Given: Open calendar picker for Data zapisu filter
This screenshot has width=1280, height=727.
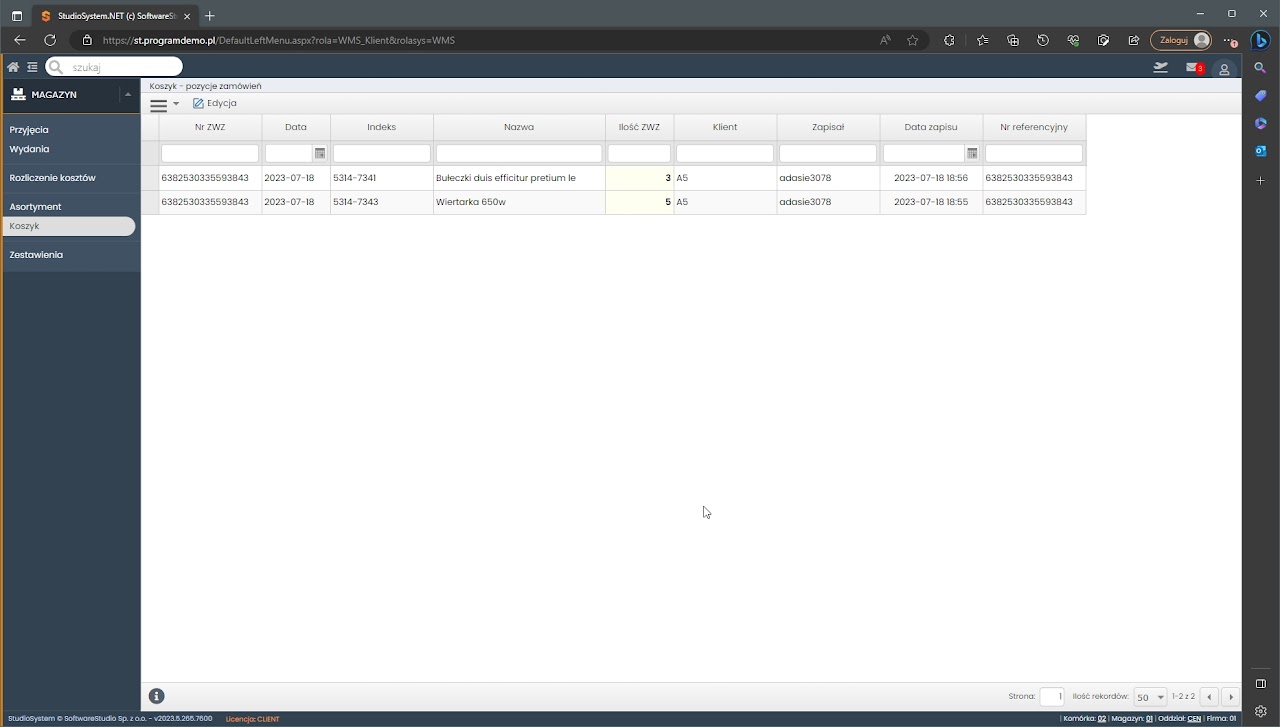Looking at the screenshot, I should point(972,153).
